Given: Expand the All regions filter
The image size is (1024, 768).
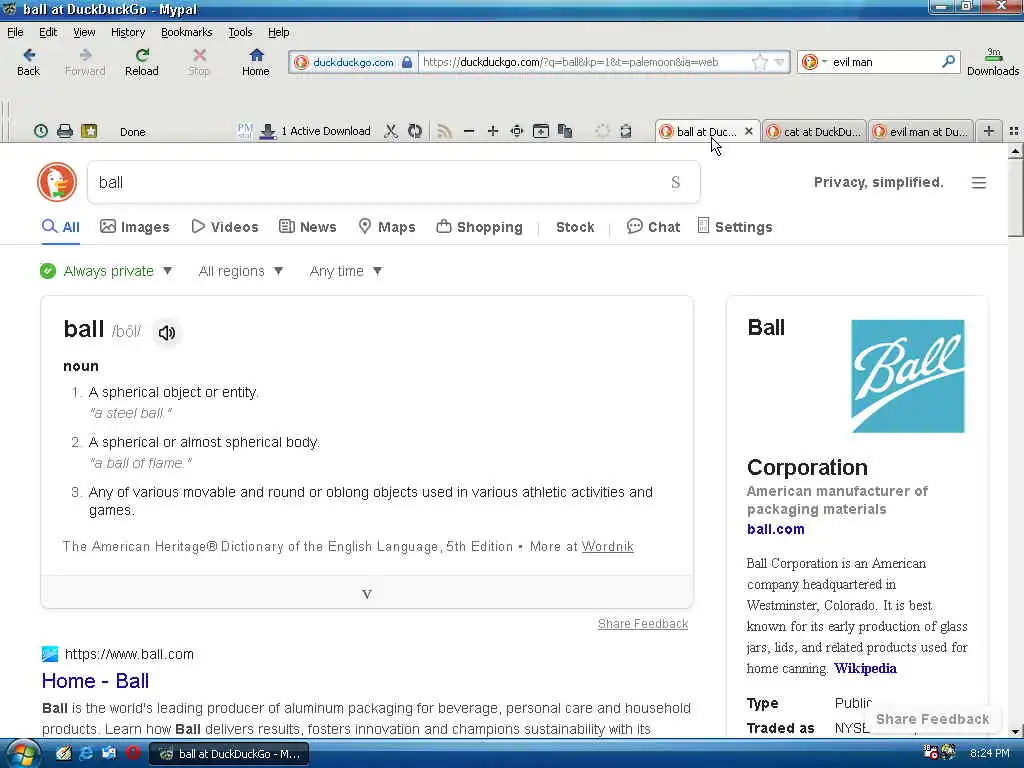Looking at the screenshot, I should point(241,271).
